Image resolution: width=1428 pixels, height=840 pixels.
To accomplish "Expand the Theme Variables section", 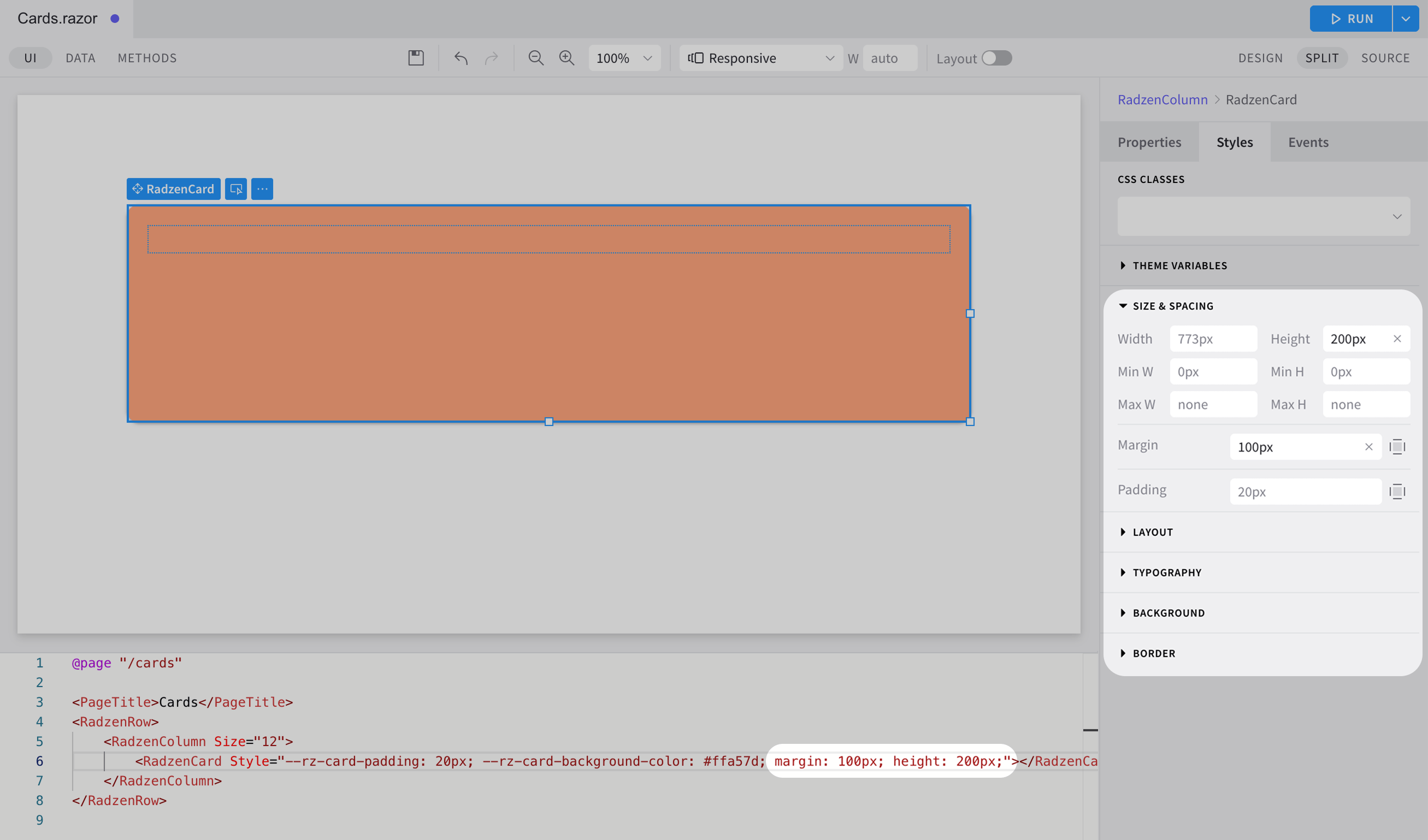I will [x=1179, y=265].
